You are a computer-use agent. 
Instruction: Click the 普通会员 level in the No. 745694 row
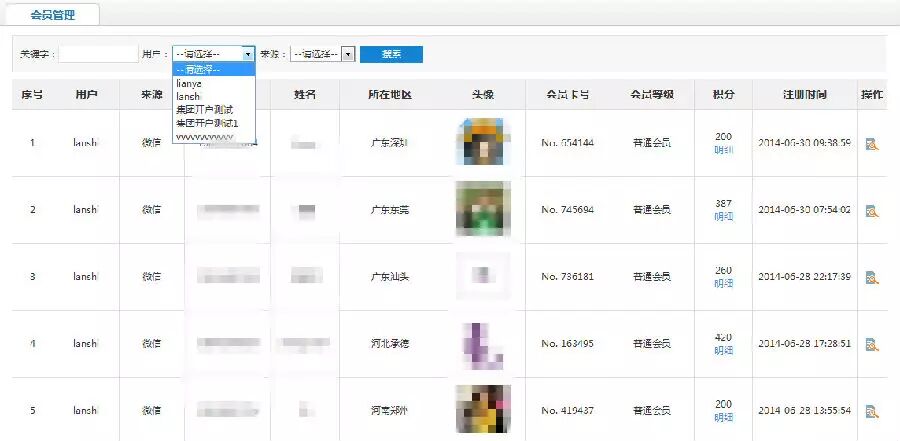pyautogui.click(x=652, y=210)
